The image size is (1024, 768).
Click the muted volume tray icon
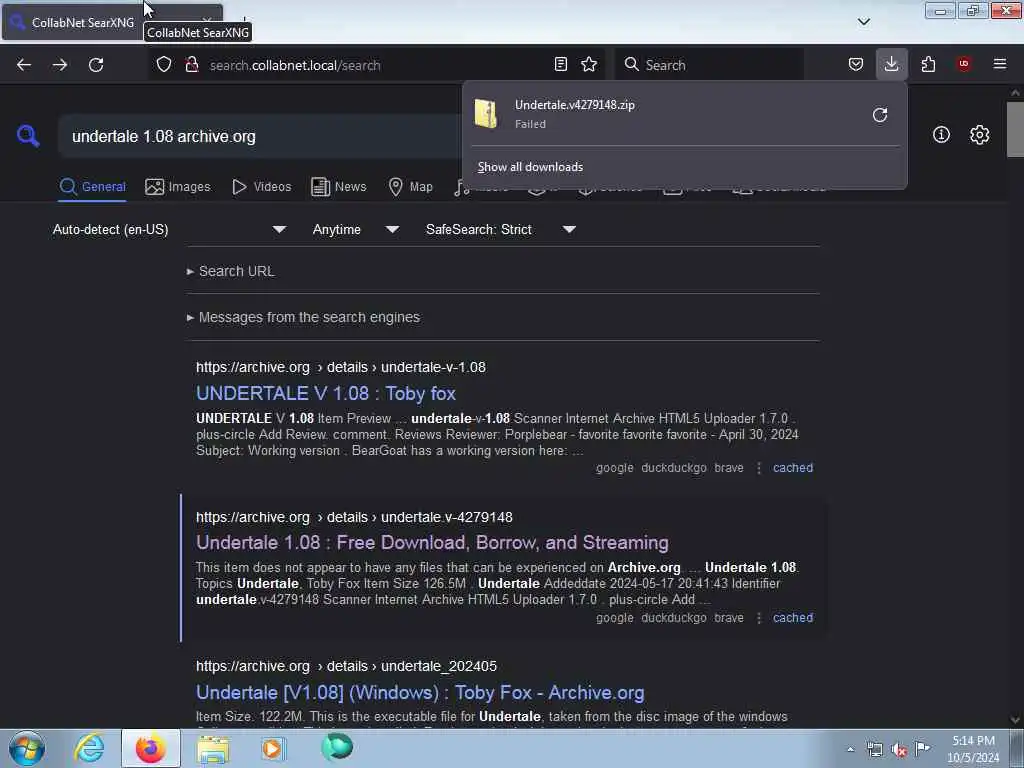click(899, 749)
